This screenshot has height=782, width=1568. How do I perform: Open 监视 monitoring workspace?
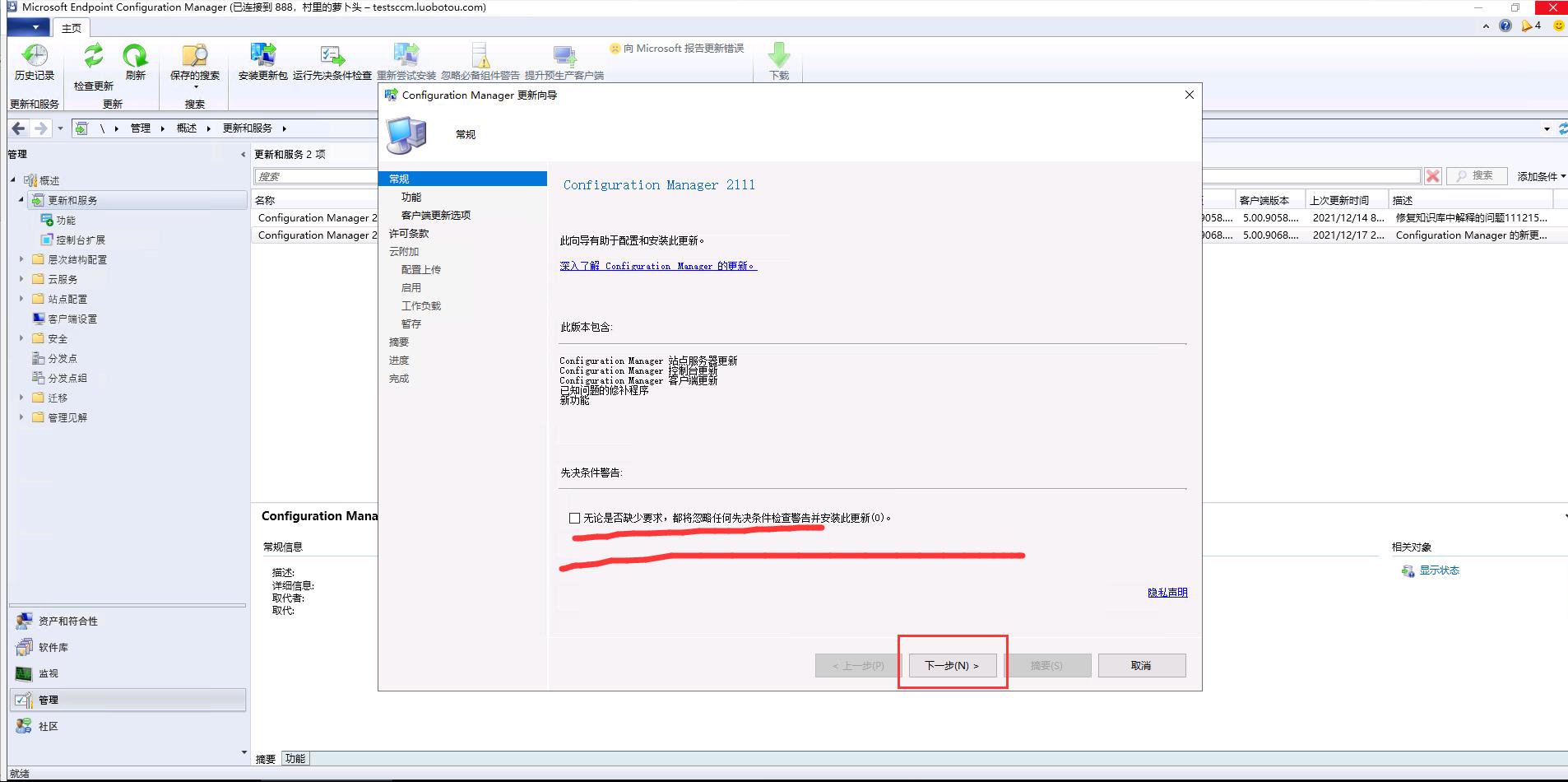pyautogui.click(x=128, y=673)
